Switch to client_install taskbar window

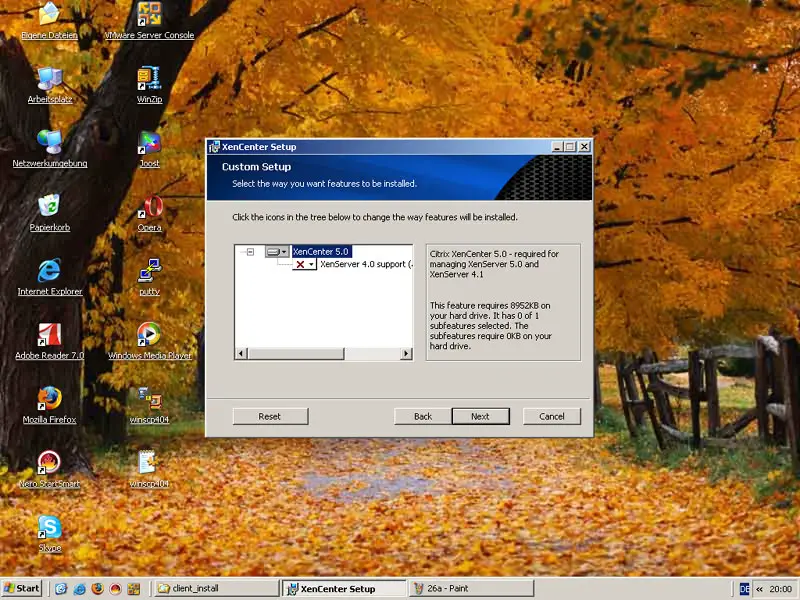tap(217, 588)
